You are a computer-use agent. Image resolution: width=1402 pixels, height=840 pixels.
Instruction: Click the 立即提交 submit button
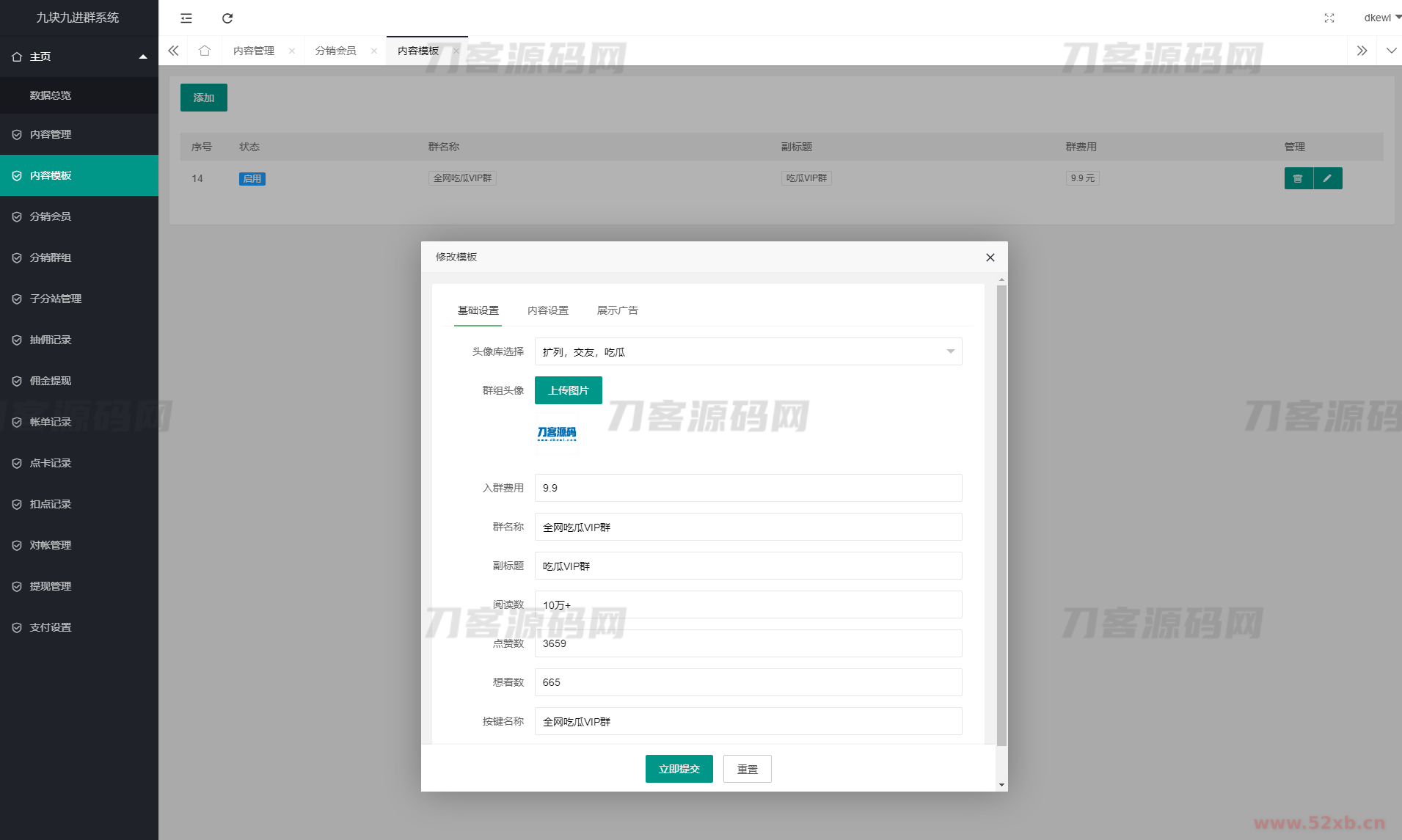click(x=679, y=769)
